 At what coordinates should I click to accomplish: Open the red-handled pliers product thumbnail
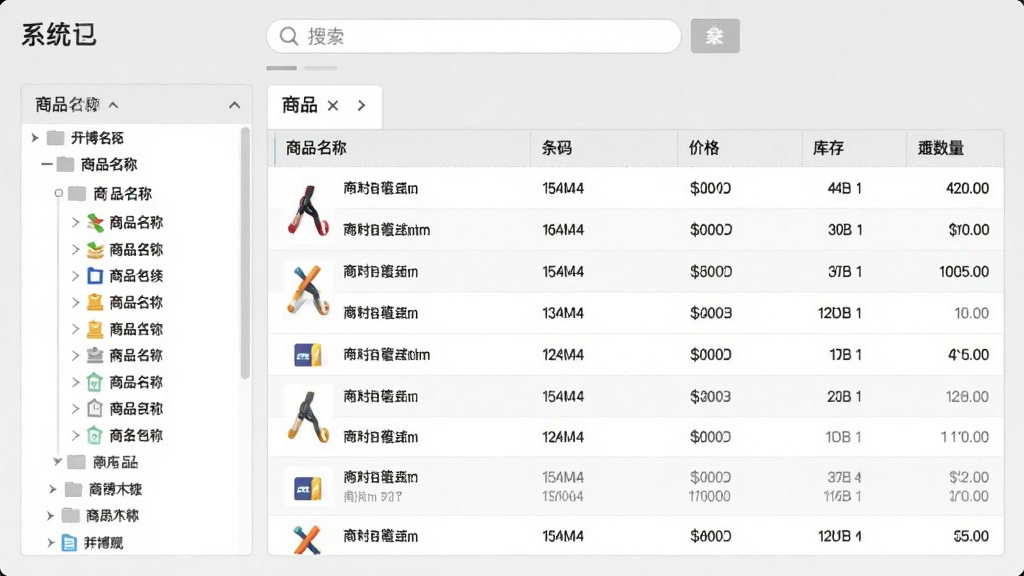point(308,210)
